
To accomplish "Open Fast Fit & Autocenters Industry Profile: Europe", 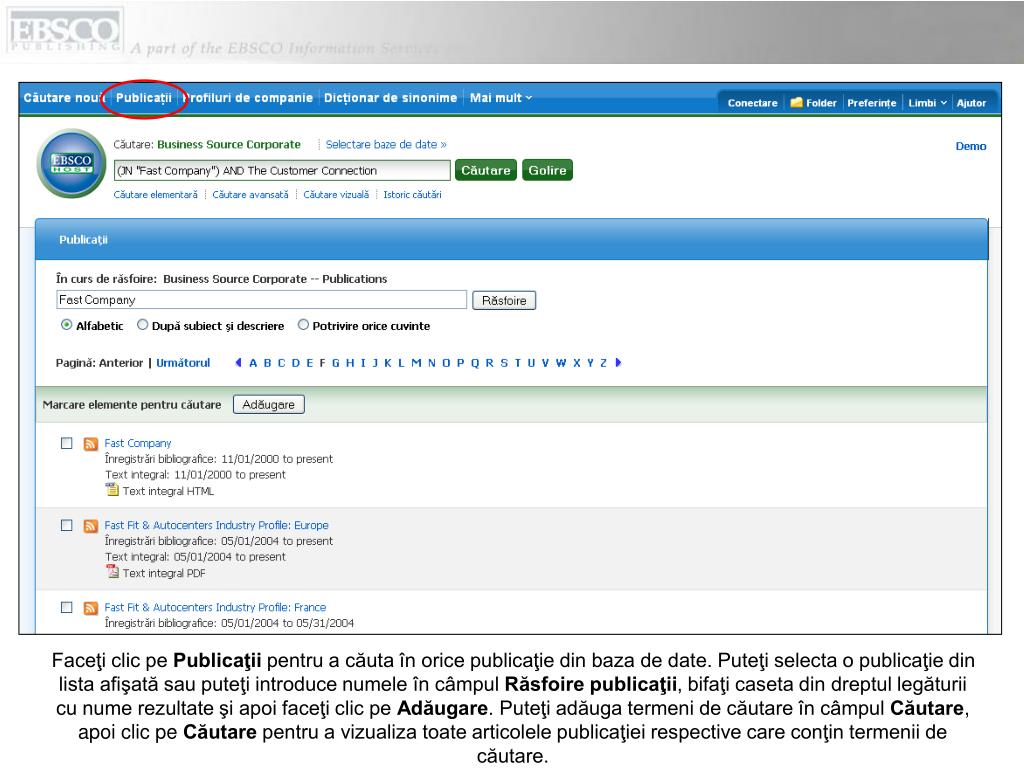I will click(x=216, y=525).
